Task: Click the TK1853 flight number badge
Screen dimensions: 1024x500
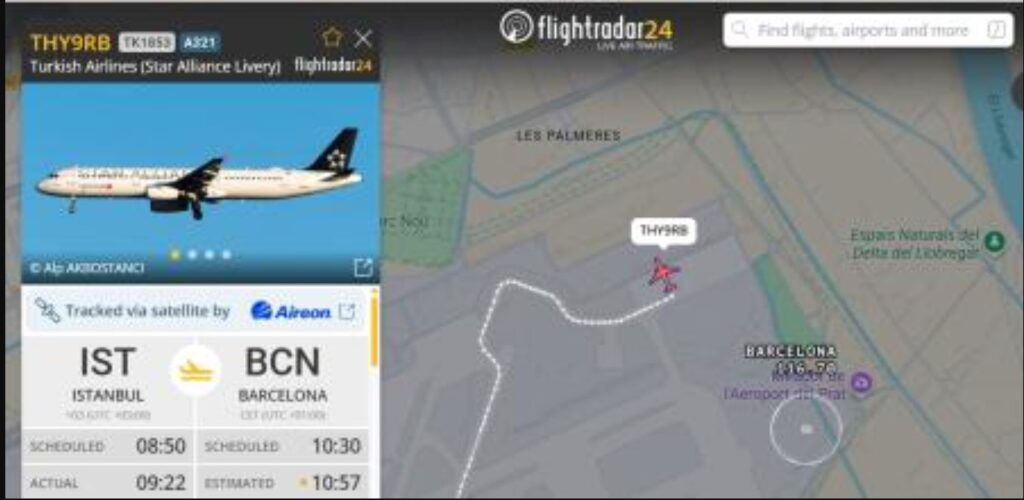Action: point(147,43)
